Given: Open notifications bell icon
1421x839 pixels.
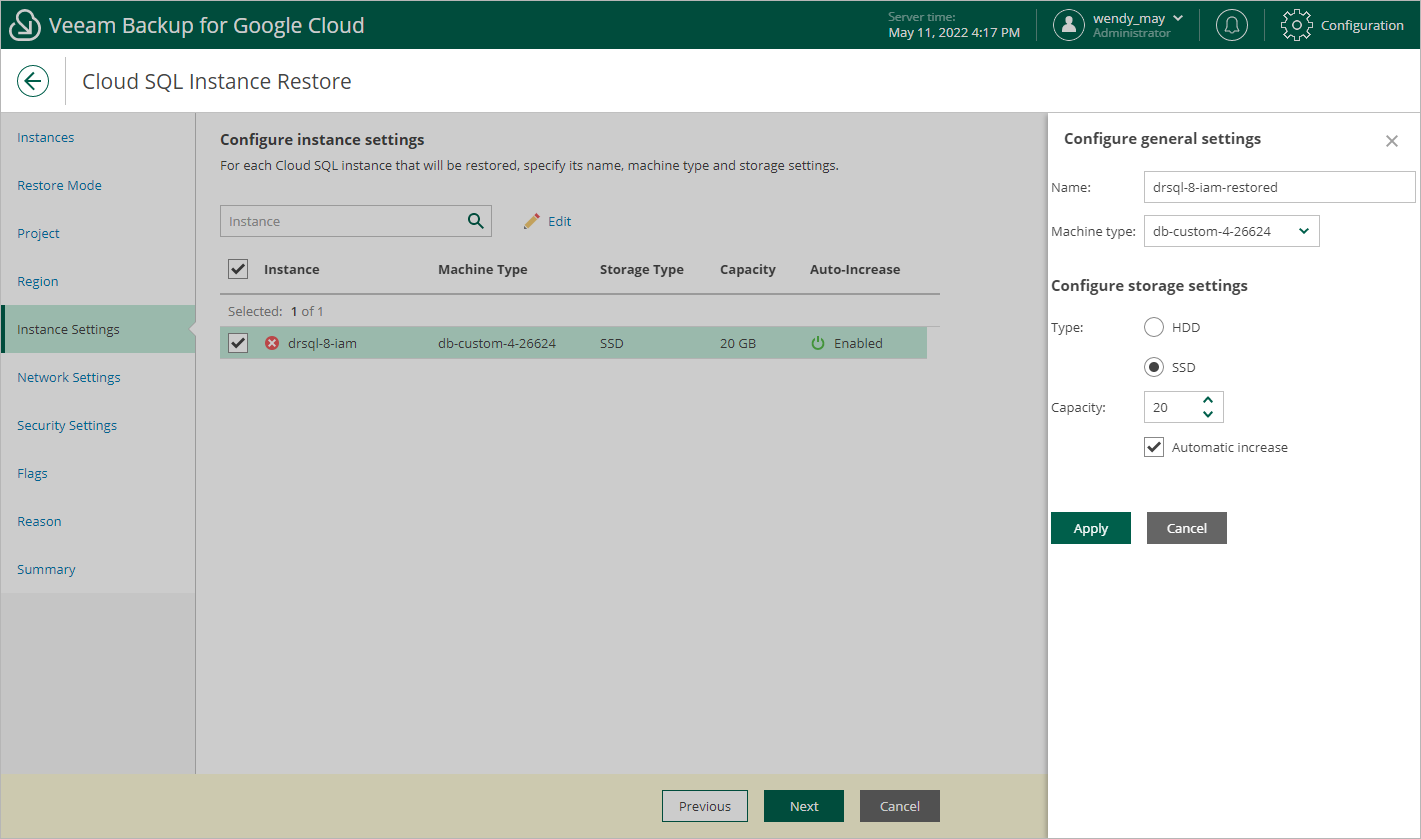Looking at the screenshot, I should click(x=1232, y=25).
